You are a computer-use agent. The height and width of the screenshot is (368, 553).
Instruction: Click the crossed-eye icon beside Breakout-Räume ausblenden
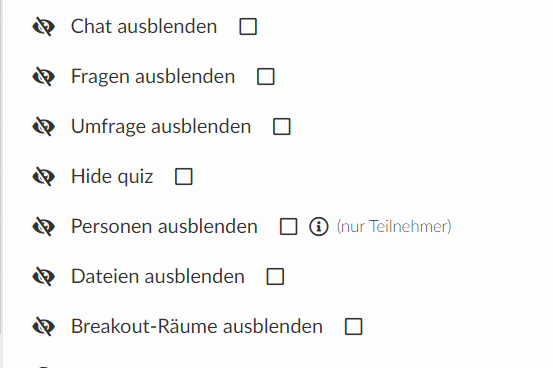point(44,327)
